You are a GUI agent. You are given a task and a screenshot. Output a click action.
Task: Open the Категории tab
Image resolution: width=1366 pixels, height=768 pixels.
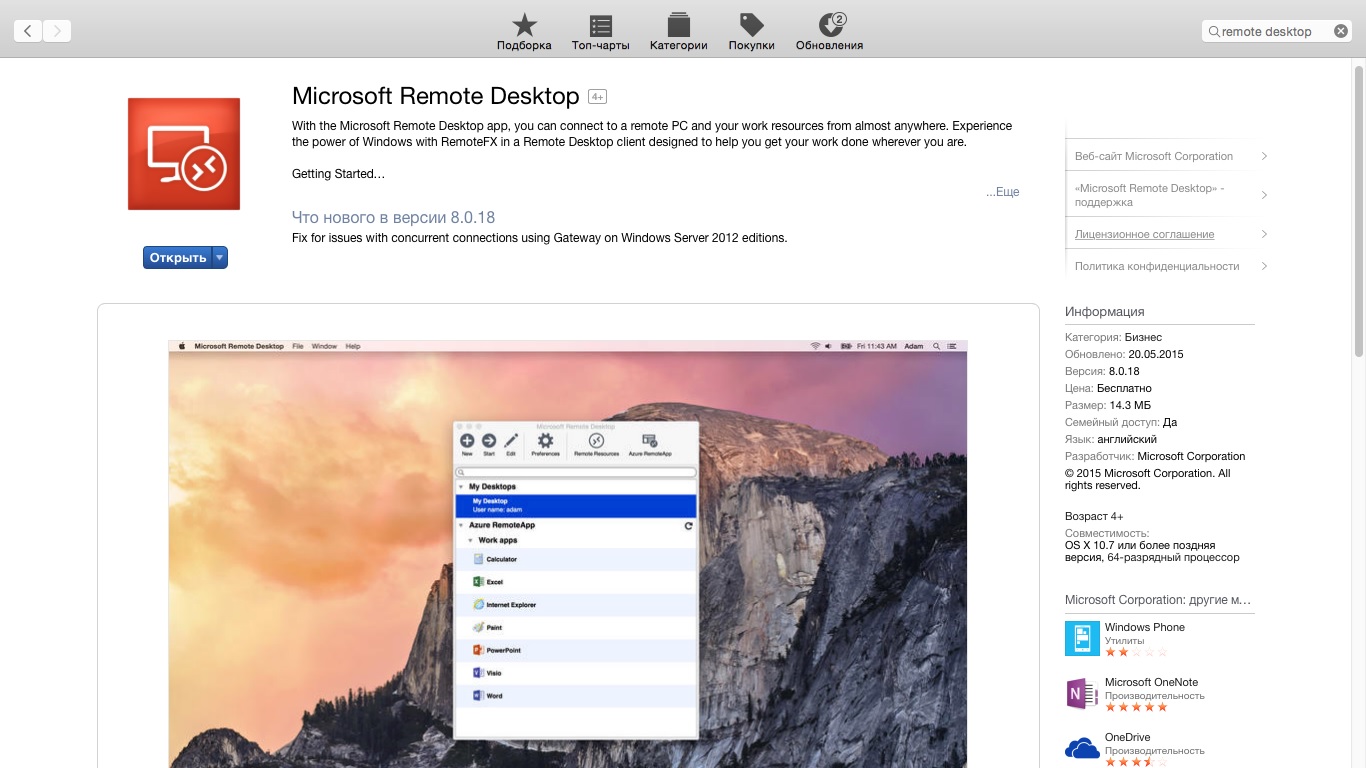pos(678,32)
